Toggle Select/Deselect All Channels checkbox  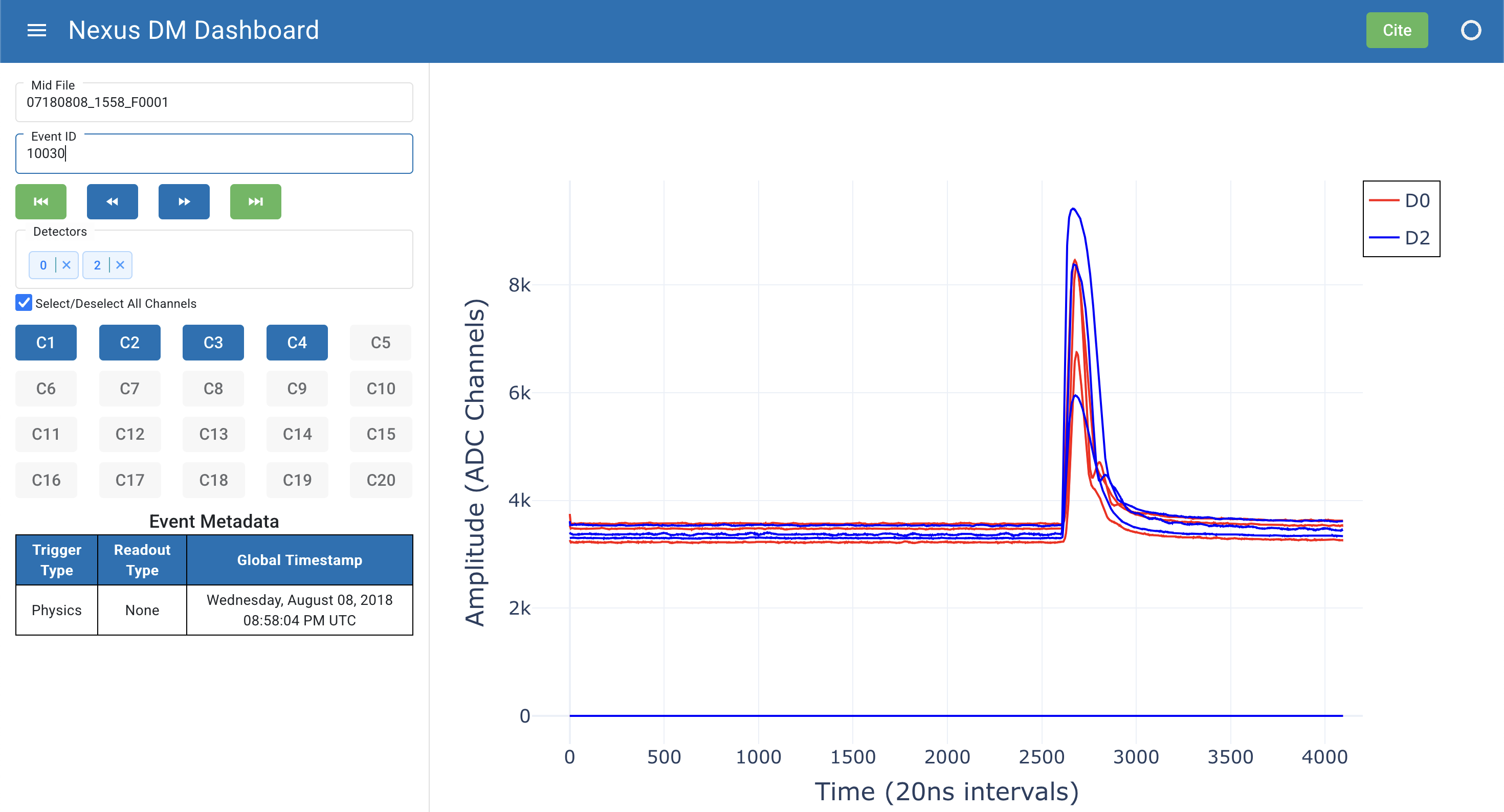pyautogui.click(x=24, y=302)
